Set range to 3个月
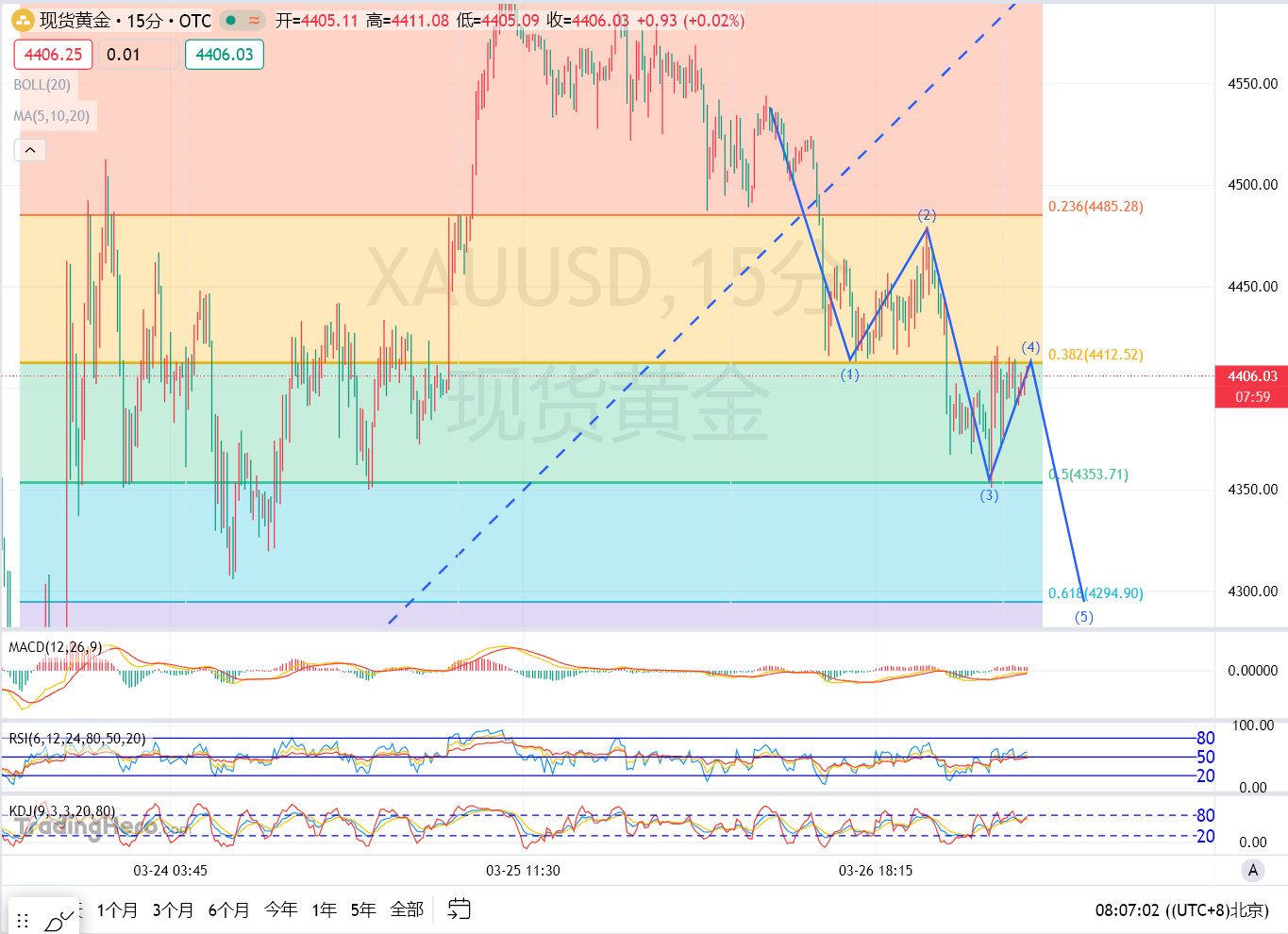 click(x=173, y=909)
